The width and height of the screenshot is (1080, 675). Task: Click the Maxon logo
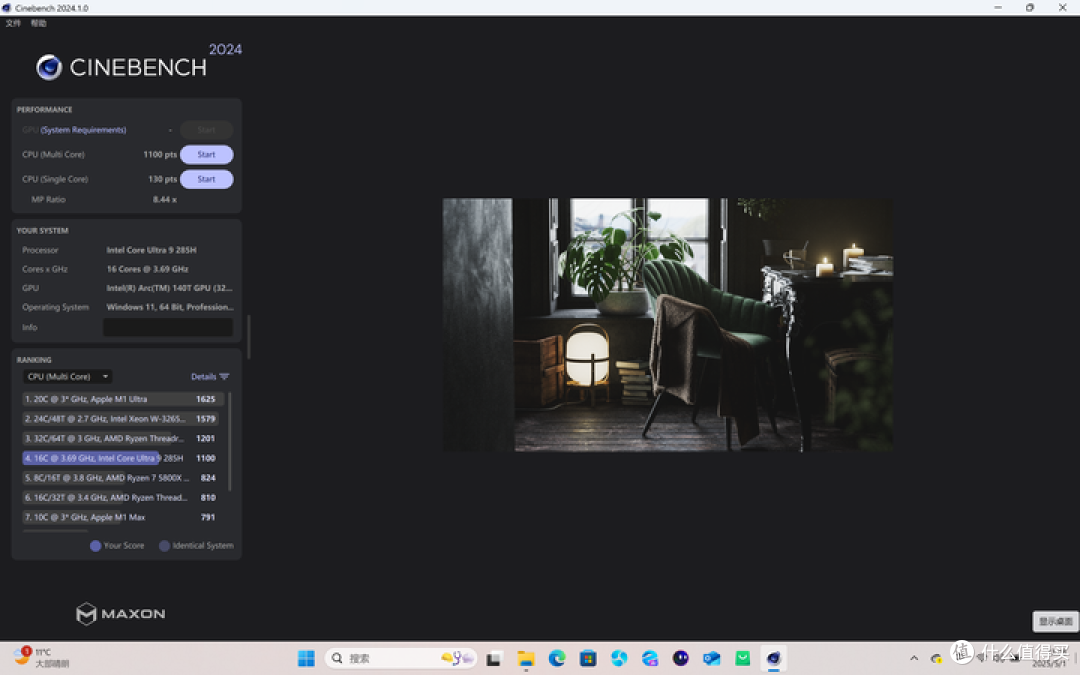pos(121,614)
